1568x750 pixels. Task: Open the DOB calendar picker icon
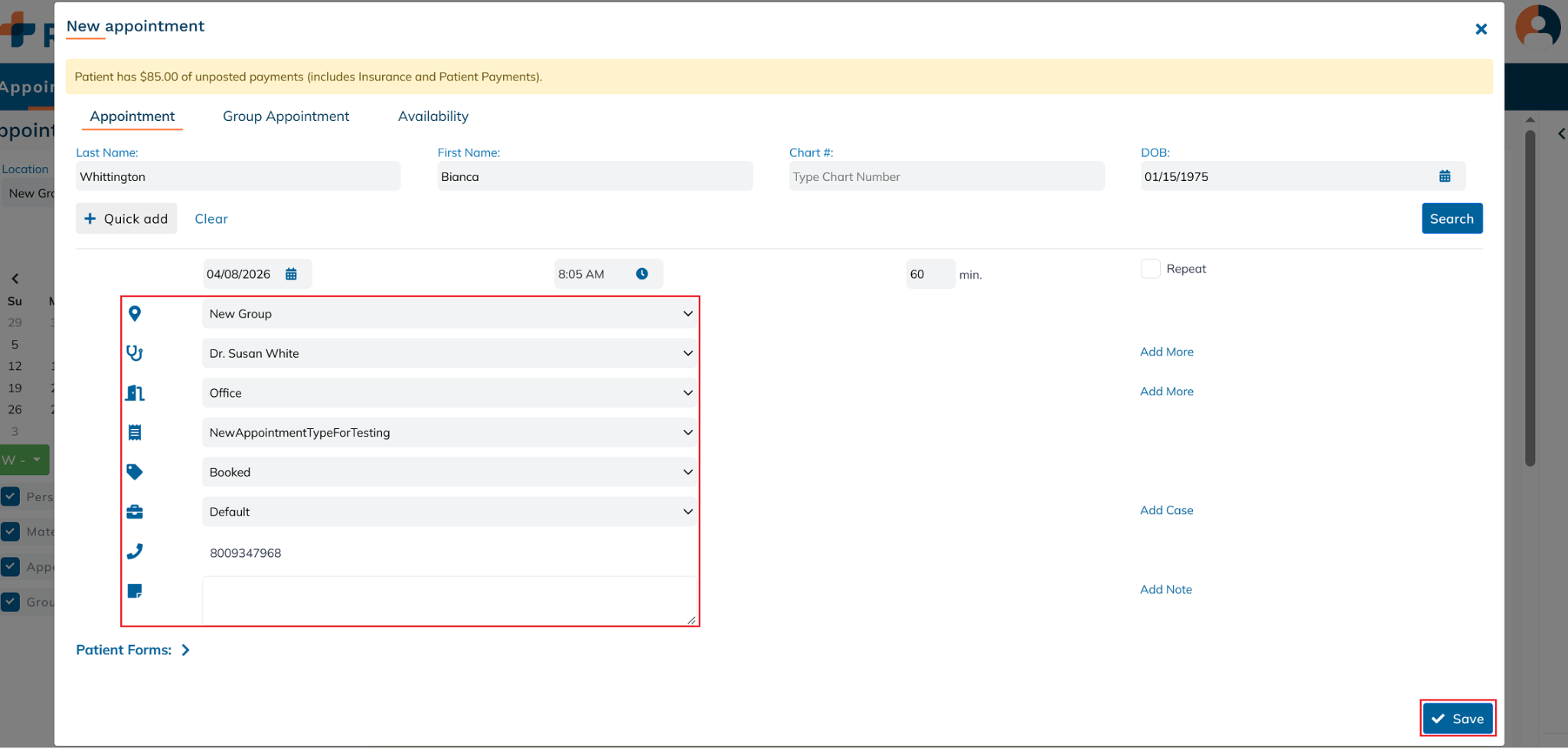coord(1444,176)
